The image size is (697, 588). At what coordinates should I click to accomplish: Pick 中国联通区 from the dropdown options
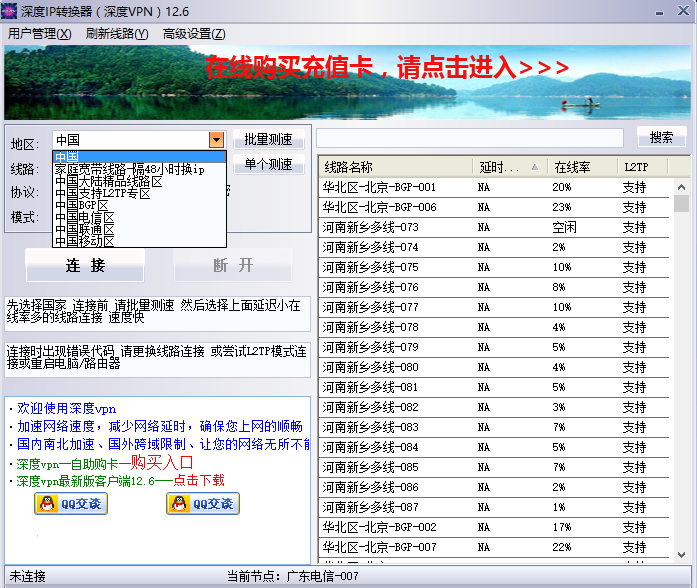[85, 229]
